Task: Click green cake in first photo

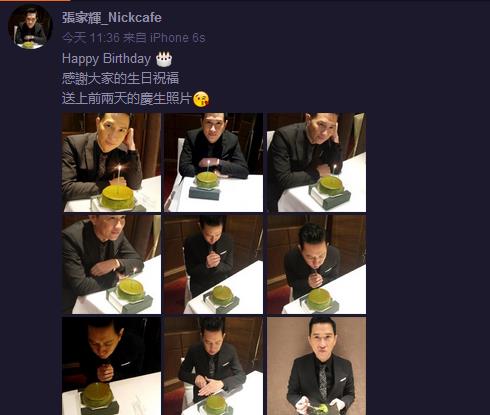Action: [118, 196]
